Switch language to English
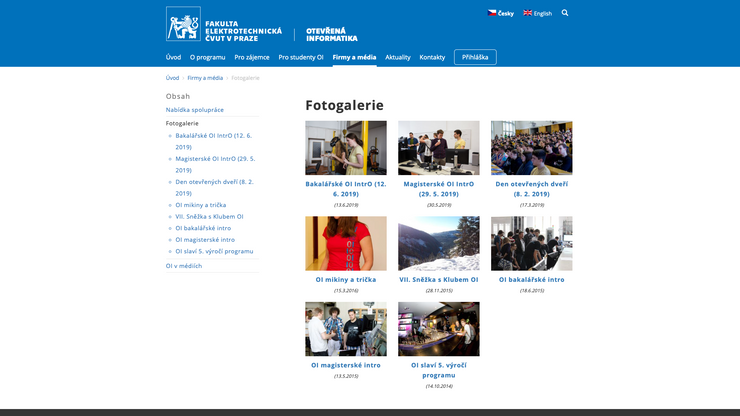The height and width of the screenshot is (416, 740). click(x=537, y=13)
